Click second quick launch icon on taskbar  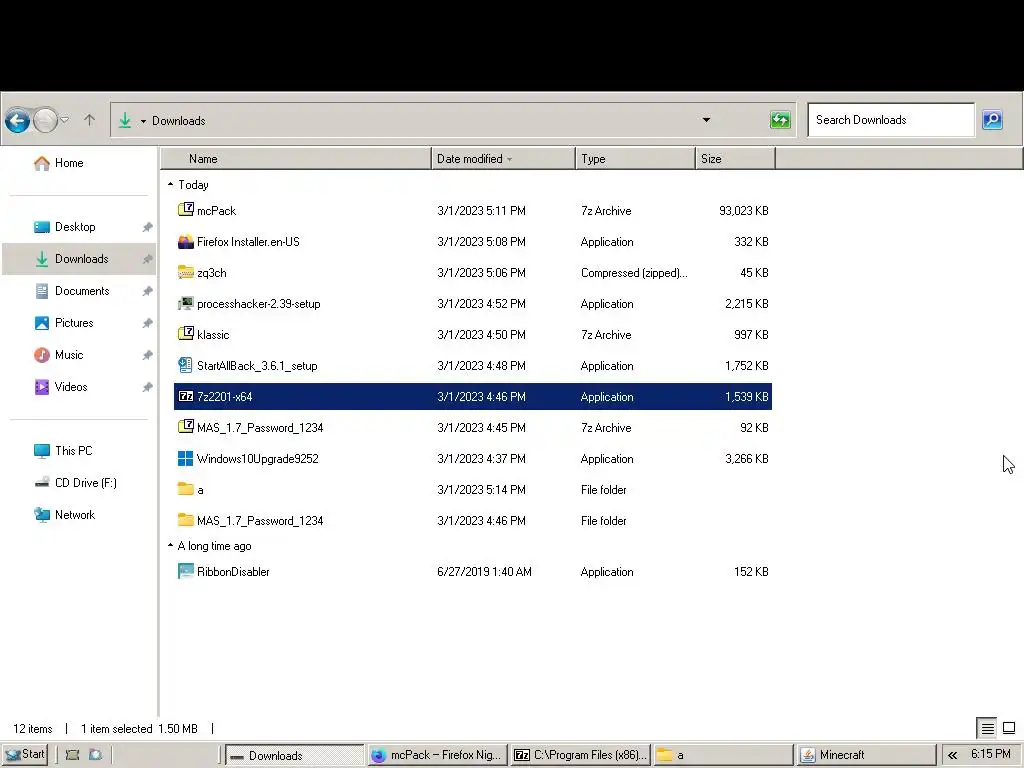tap(95, 755)
